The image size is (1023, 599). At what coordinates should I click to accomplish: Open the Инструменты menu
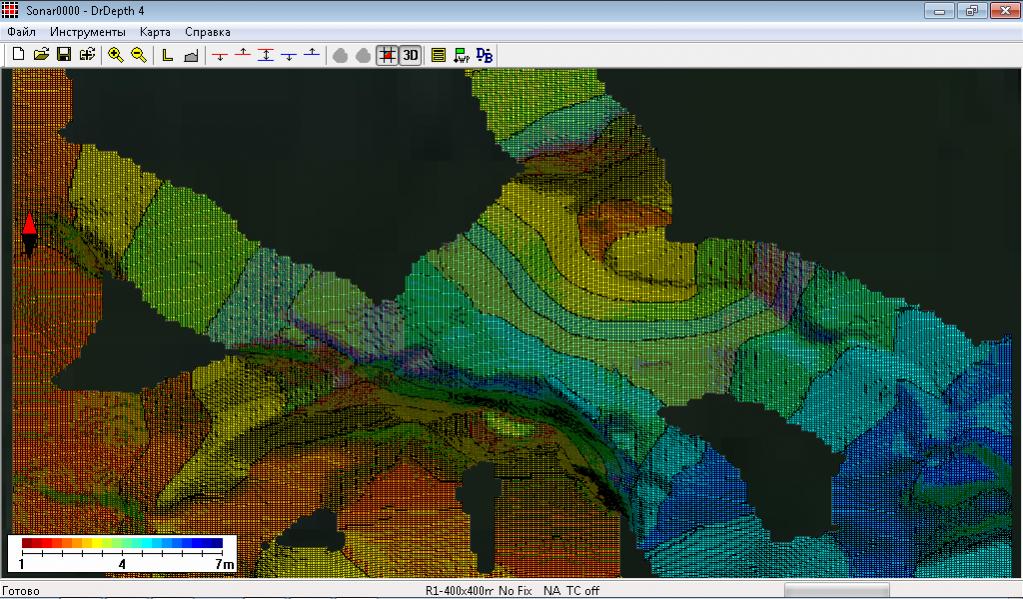pos(88,32)
